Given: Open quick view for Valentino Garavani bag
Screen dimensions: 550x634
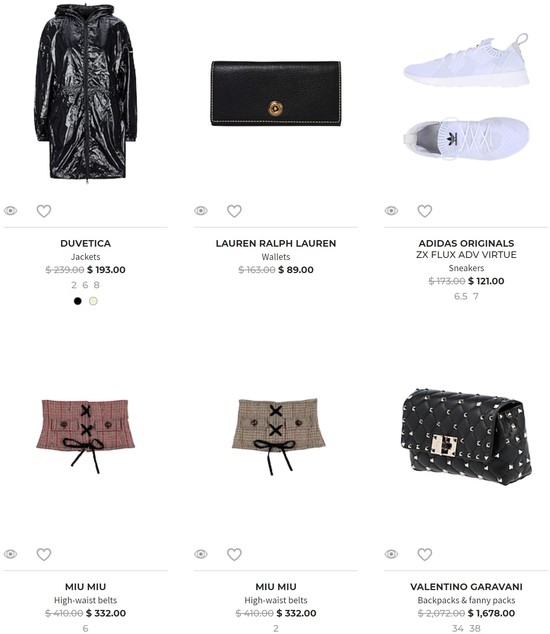Looking at the screenshot, I should pos(391,554).
